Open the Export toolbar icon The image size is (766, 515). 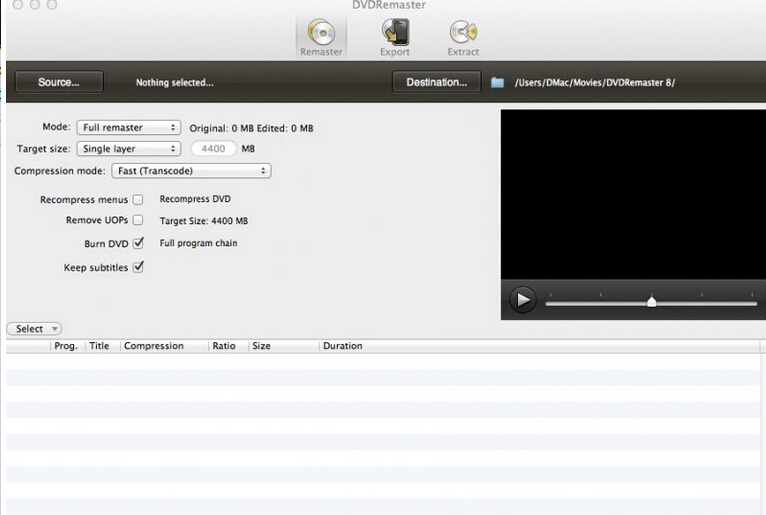(x=395, y=37)
